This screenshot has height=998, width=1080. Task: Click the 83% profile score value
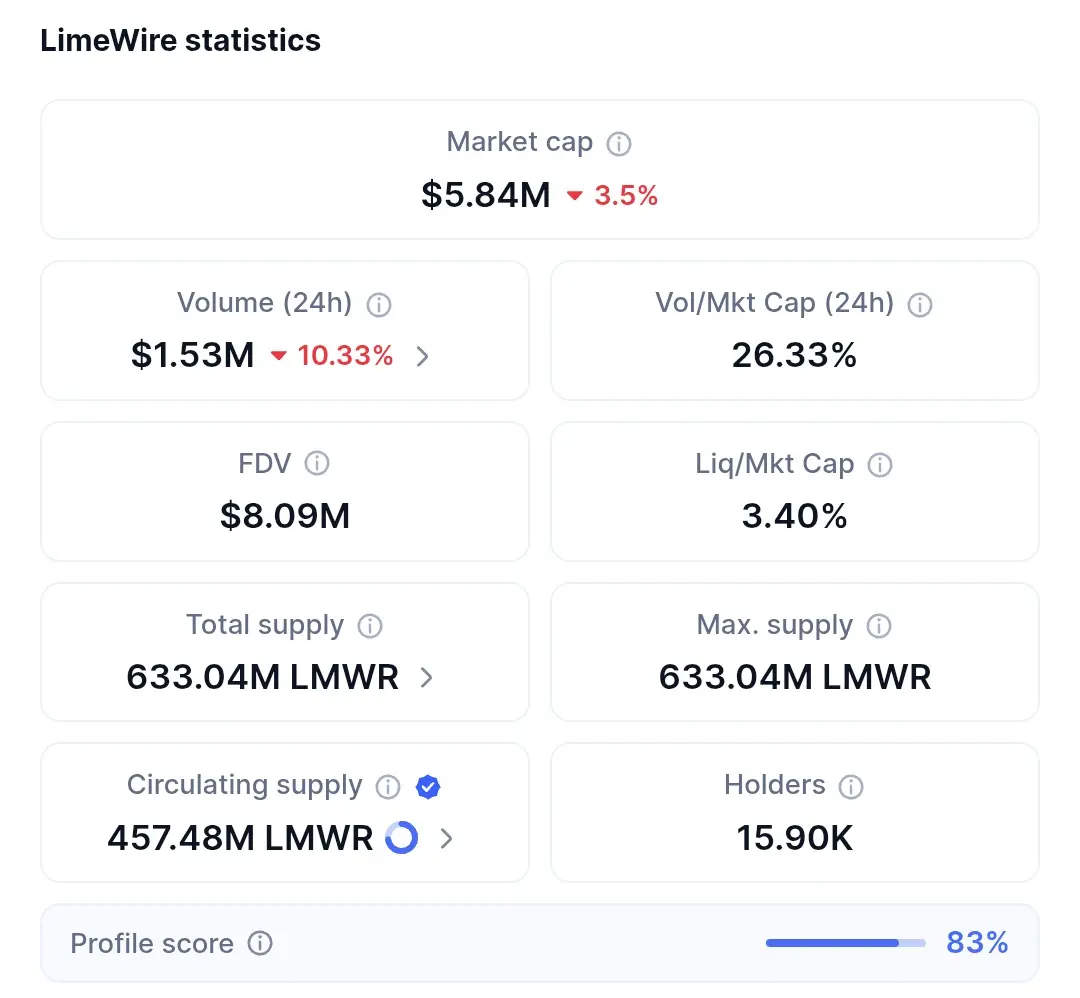[x=977, y=942]
